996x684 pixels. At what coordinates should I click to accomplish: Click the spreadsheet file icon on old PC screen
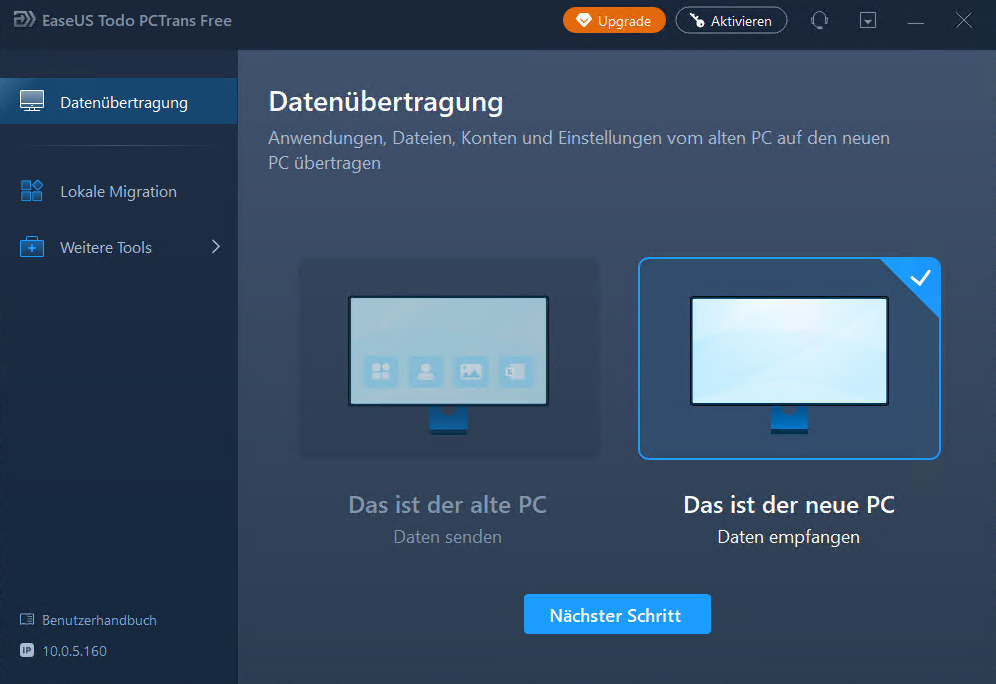click(515, 371)
